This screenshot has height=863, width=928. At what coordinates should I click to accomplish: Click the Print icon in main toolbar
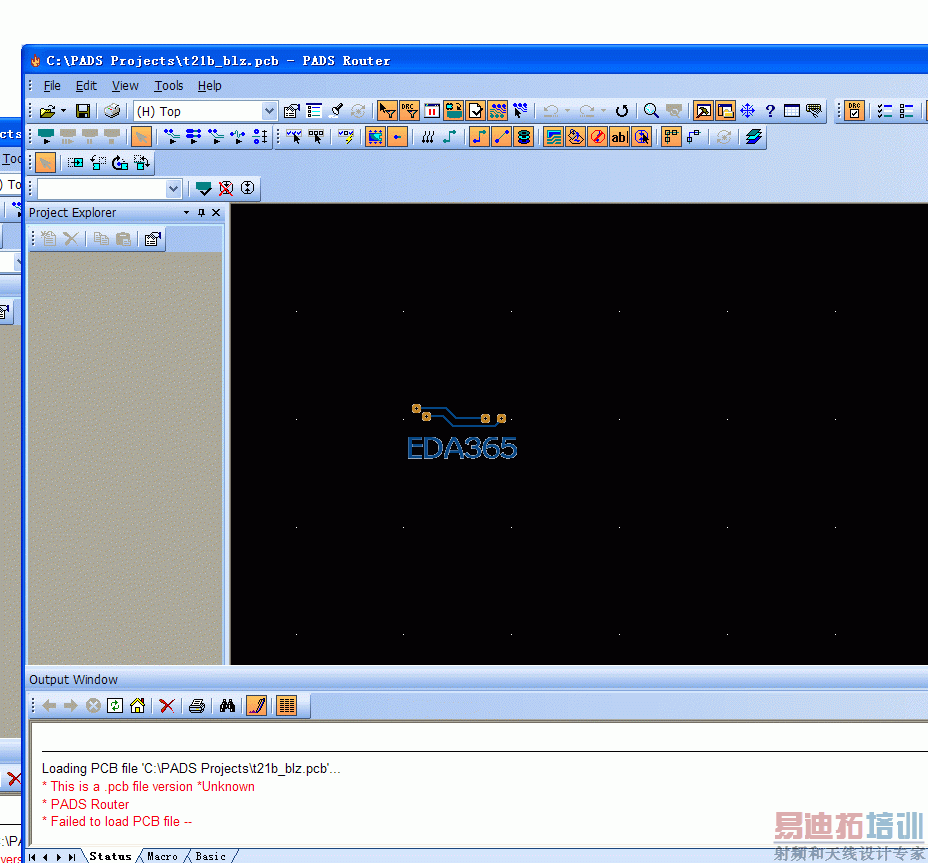coord(112,111)
